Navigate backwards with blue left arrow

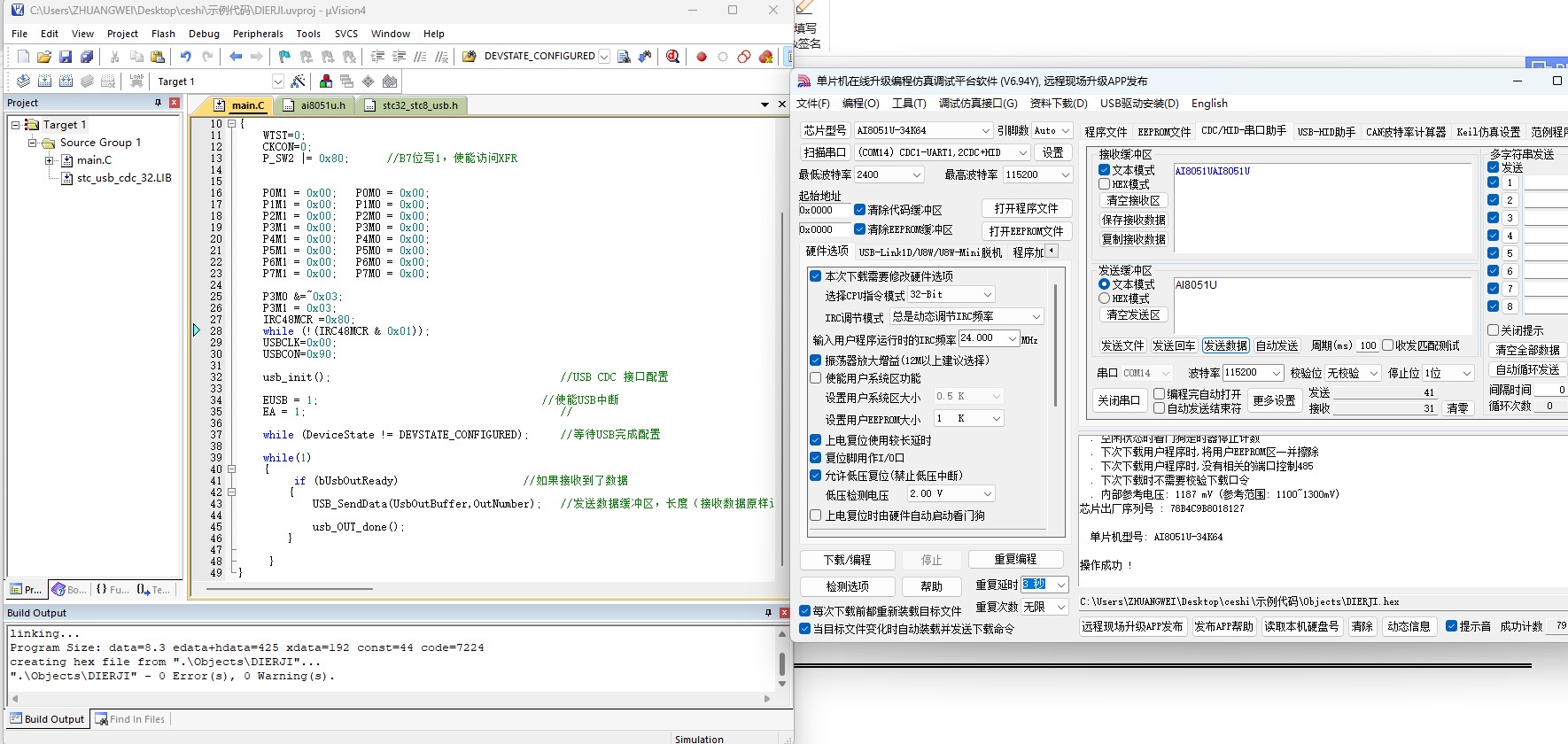tap(236, 57)
